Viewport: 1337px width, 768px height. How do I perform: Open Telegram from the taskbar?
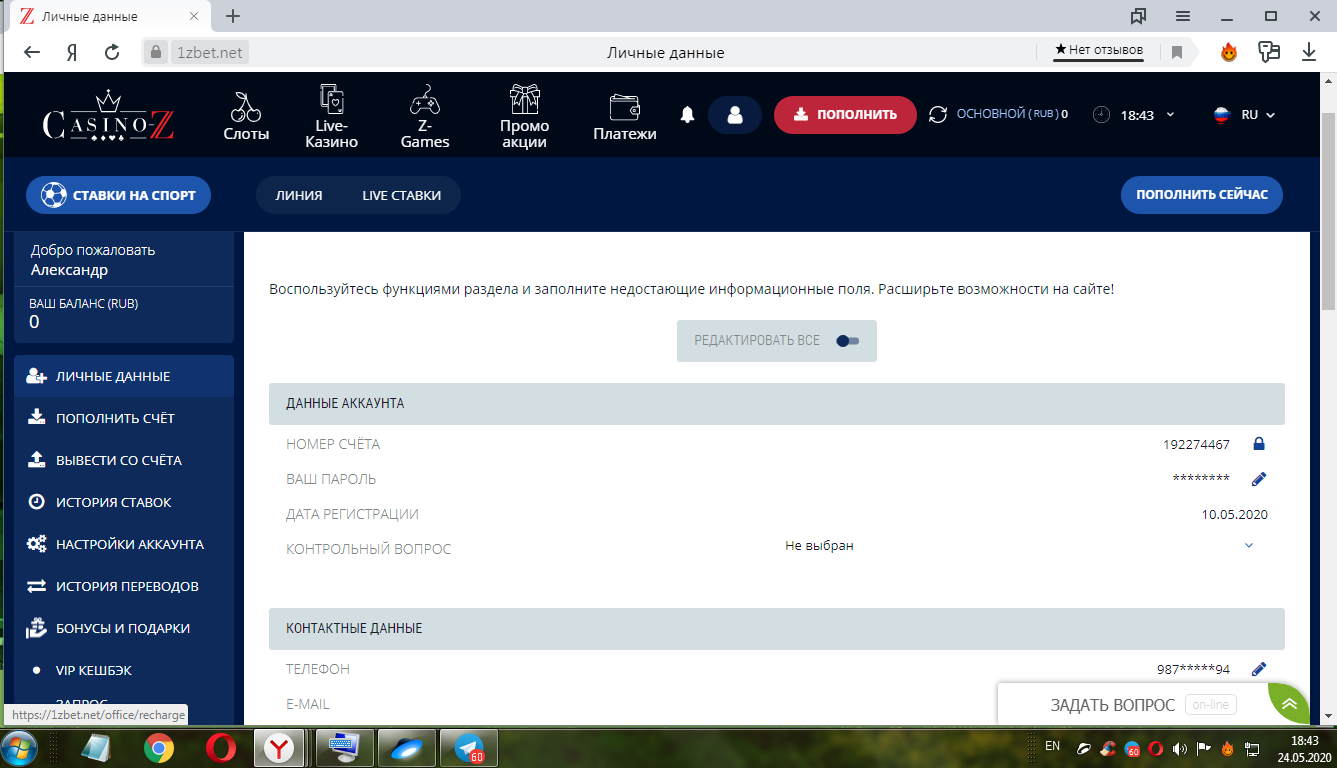click(469, 748)
